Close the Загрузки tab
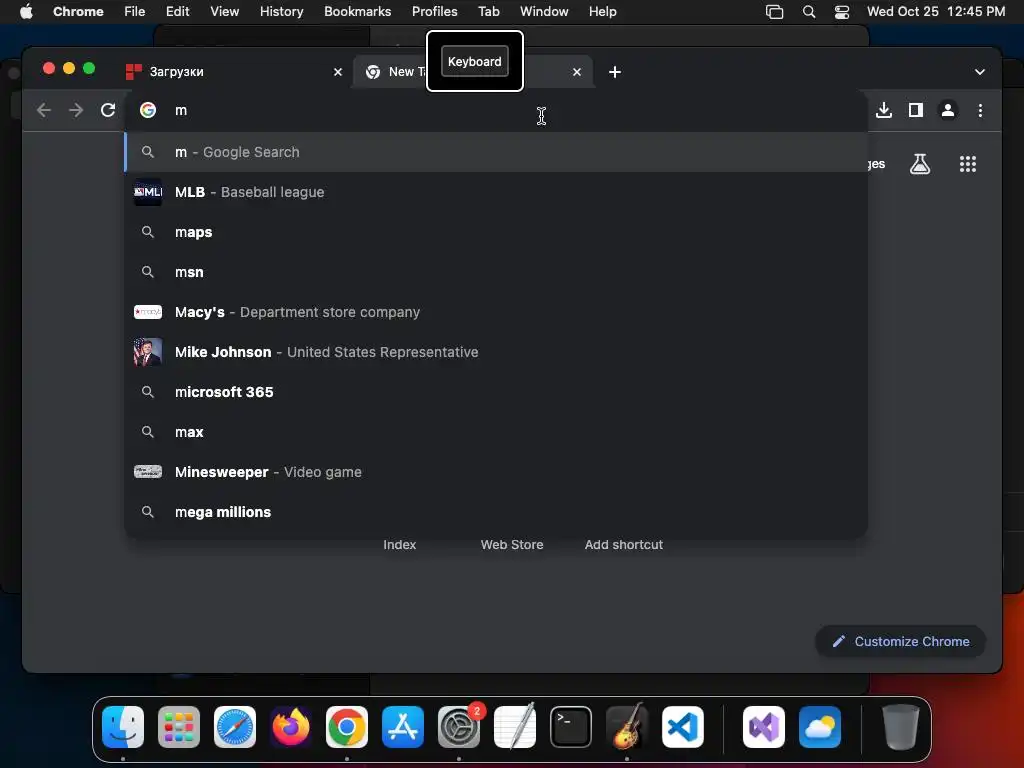The image size is (1024, 768). tap(338, 72)
